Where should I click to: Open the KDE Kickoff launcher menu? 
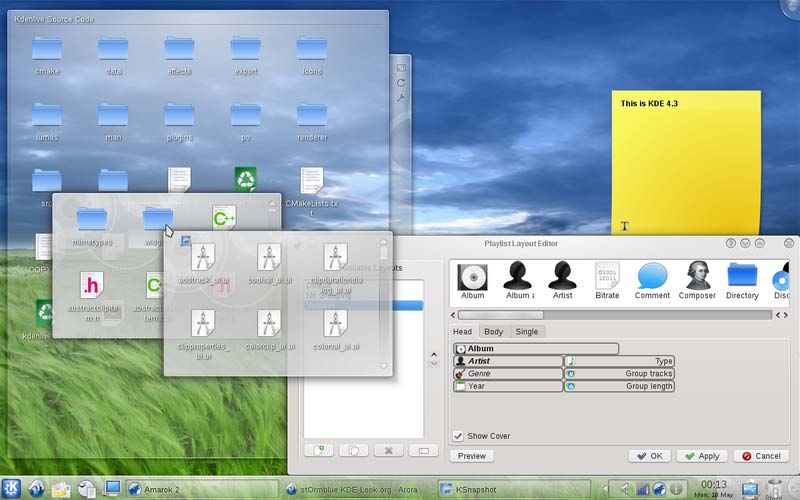click(x=11, y=488)
